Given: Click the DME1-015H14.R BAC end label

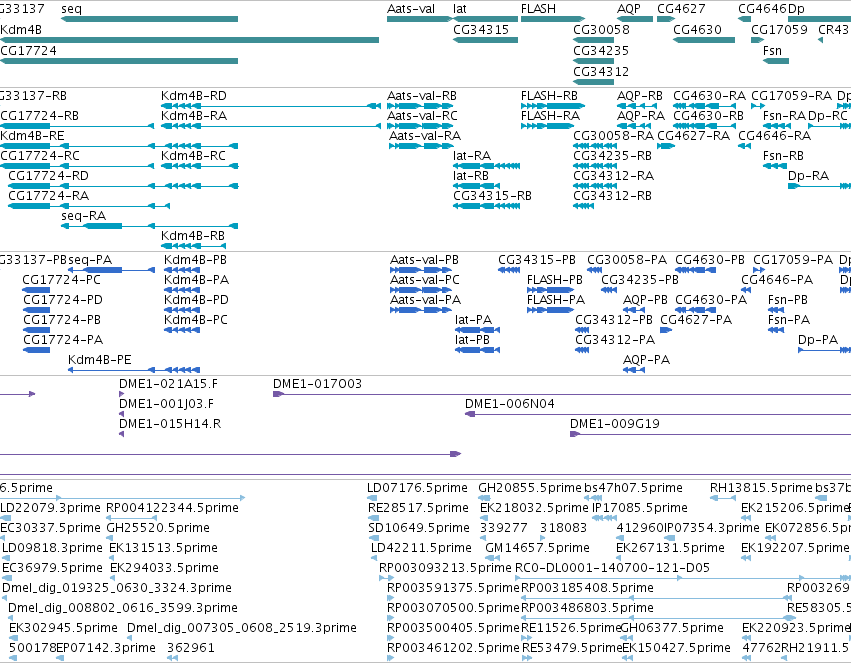Looking at the screenshot, I should click(170, 424).
